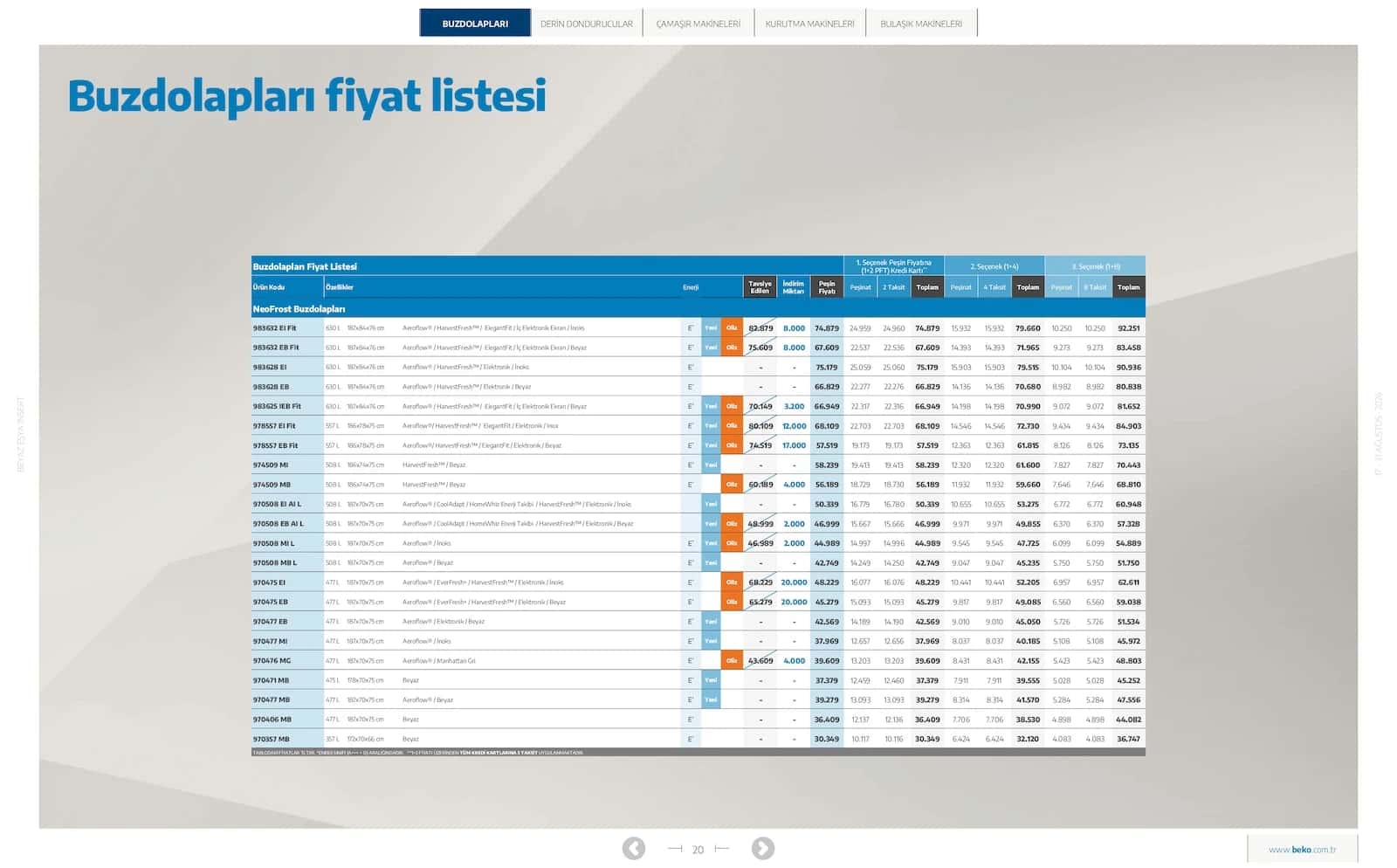Viewport: 1397px width, 868px height.
Task: Click the Tavsiye Edilen column header
Action: (x=760, y=287)
